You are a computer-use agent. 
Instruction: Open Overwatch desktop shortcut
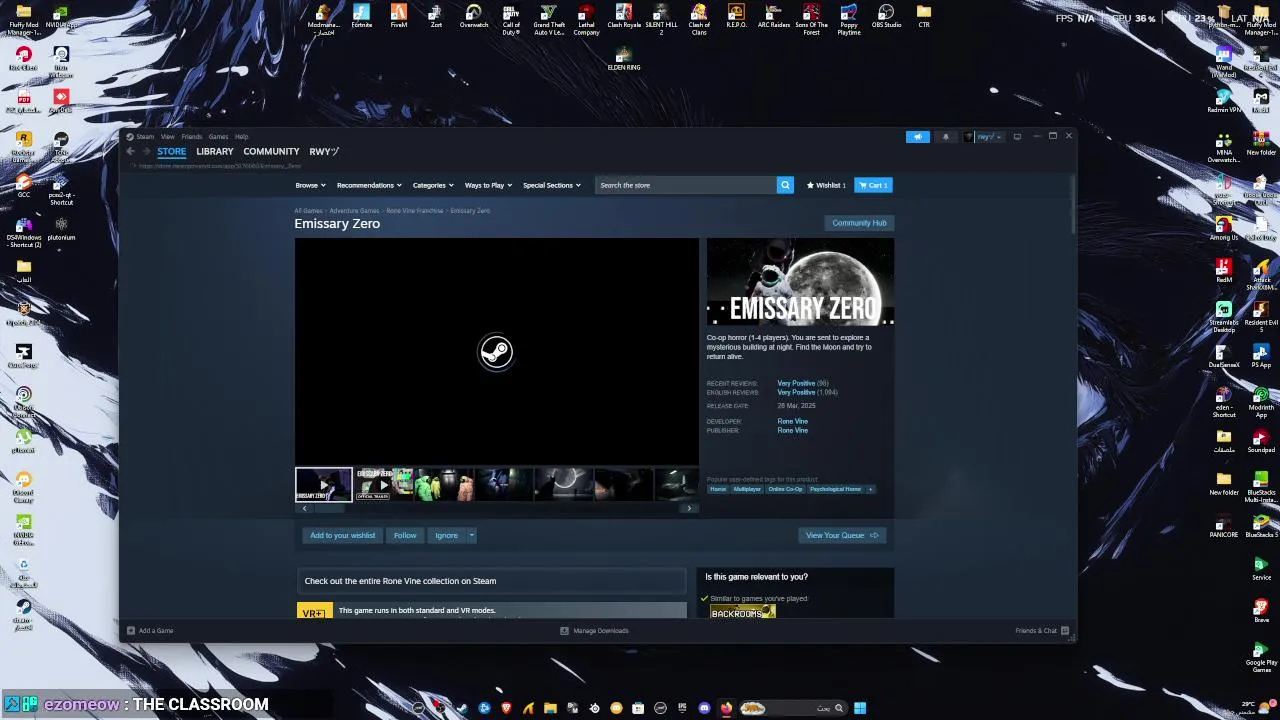(474, 17)
